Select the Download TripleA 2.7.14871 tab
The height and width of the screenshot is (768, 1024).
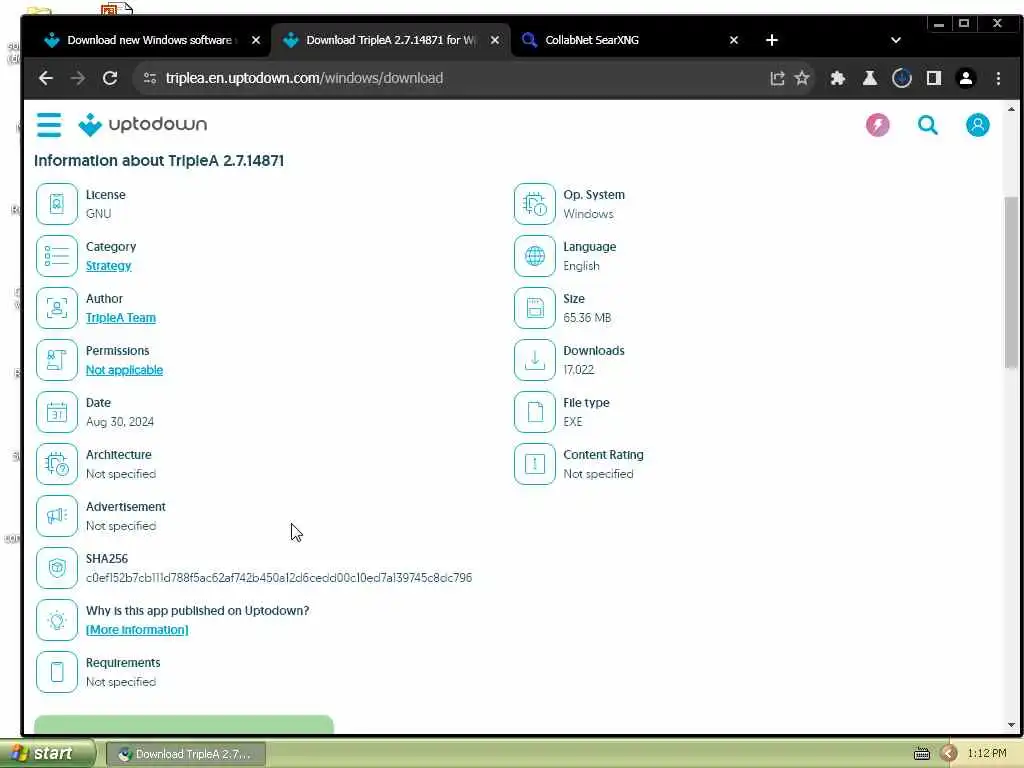click(x=391, y=40)
